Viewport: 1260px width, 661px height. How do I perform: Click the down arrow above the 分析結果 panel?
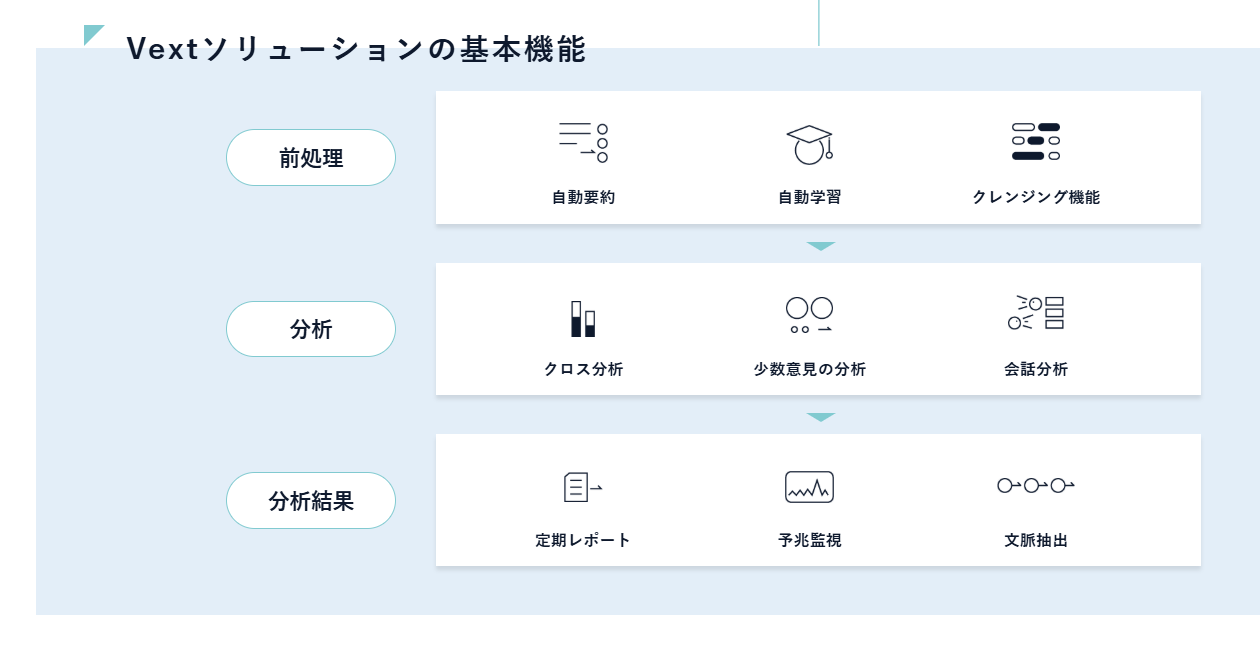pos(820,417)
